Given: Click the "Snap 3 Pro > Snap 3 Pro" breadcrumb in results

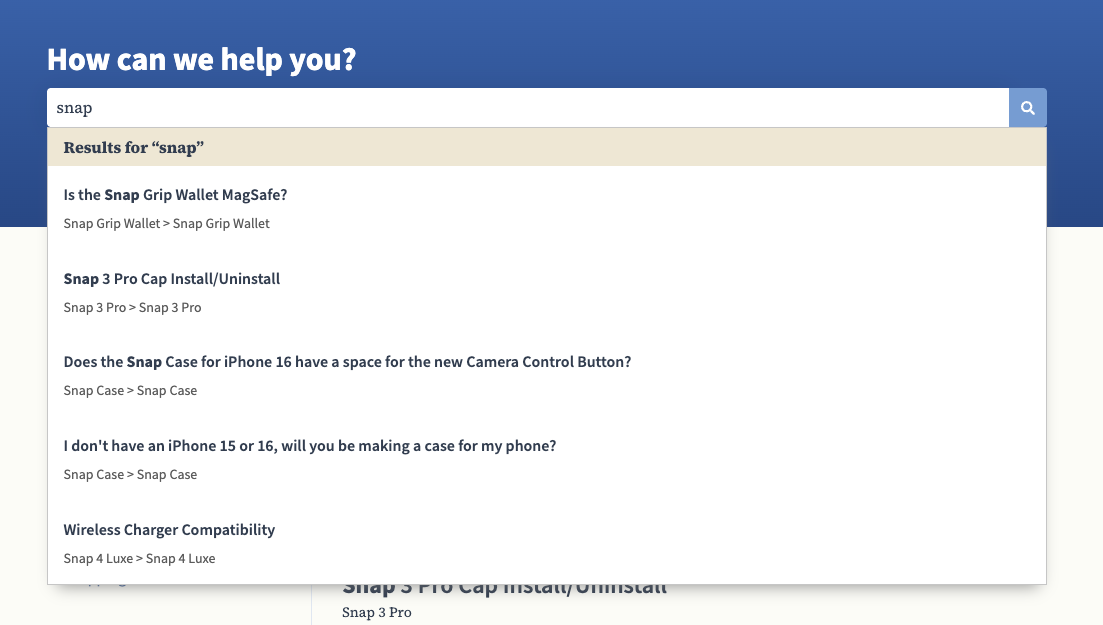Looking at the screenshot, I should point(132,308).
